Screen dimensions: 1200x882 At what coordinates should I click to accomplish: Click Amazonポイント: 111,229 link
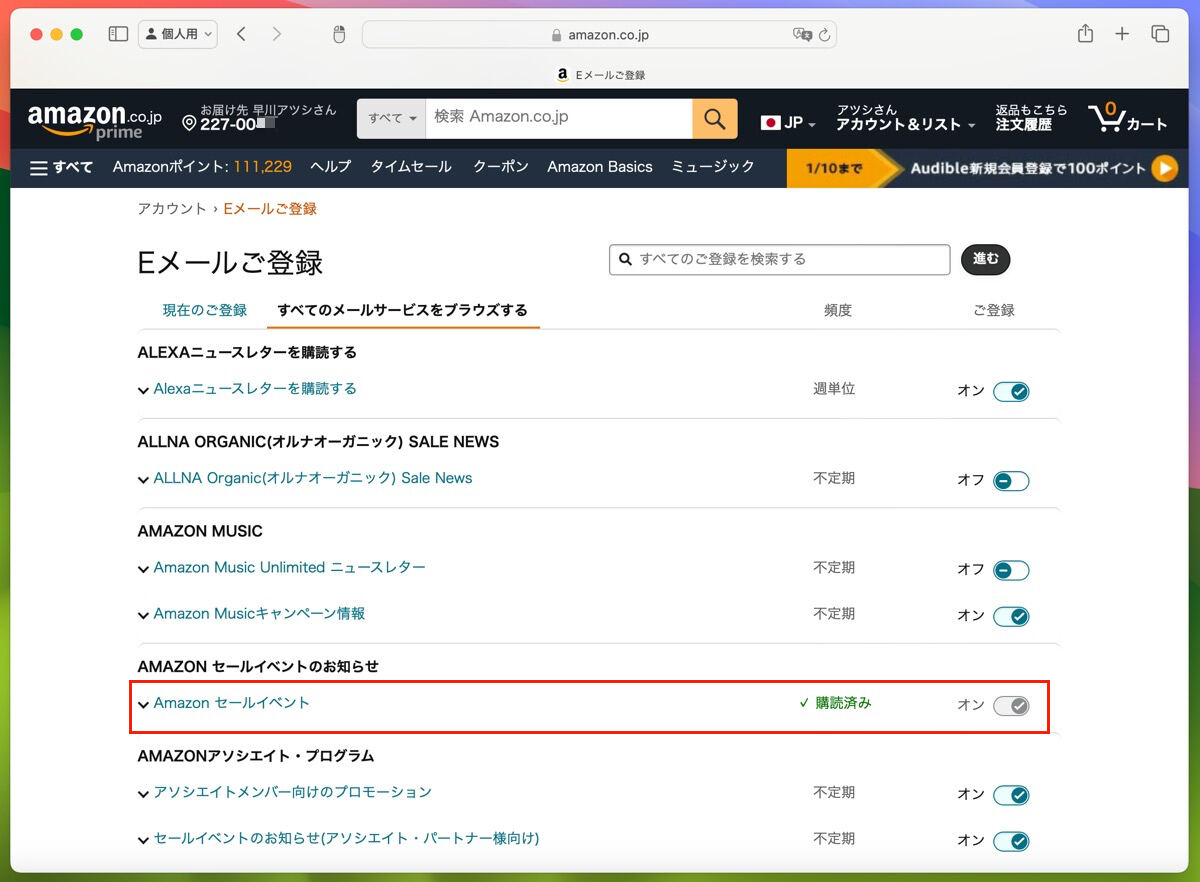(202, 167)
